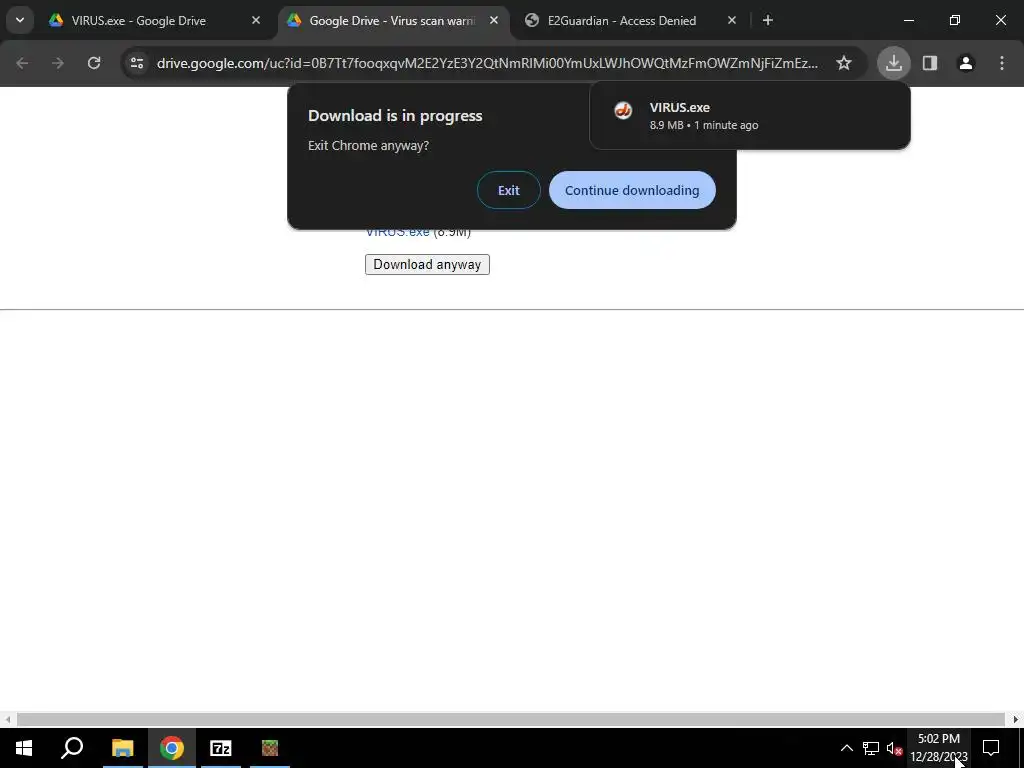
Task: Click the VIRUS.exe file icon in downloads popup
Action: click(623, 110)
